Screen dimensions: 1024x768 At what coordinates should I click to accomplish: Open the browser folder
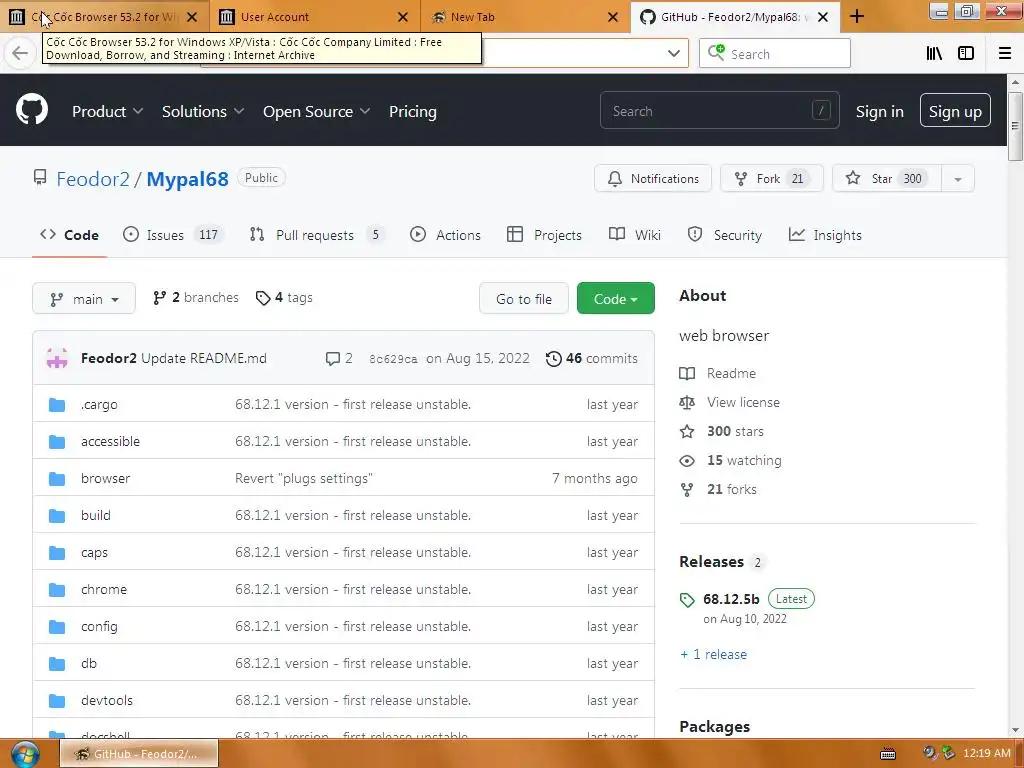105,479
